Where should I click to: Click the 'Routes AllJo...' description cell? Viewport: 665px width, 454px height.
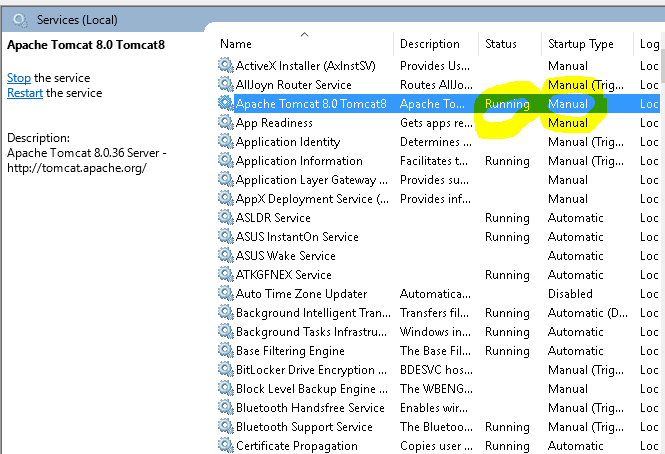click(436, 85)
